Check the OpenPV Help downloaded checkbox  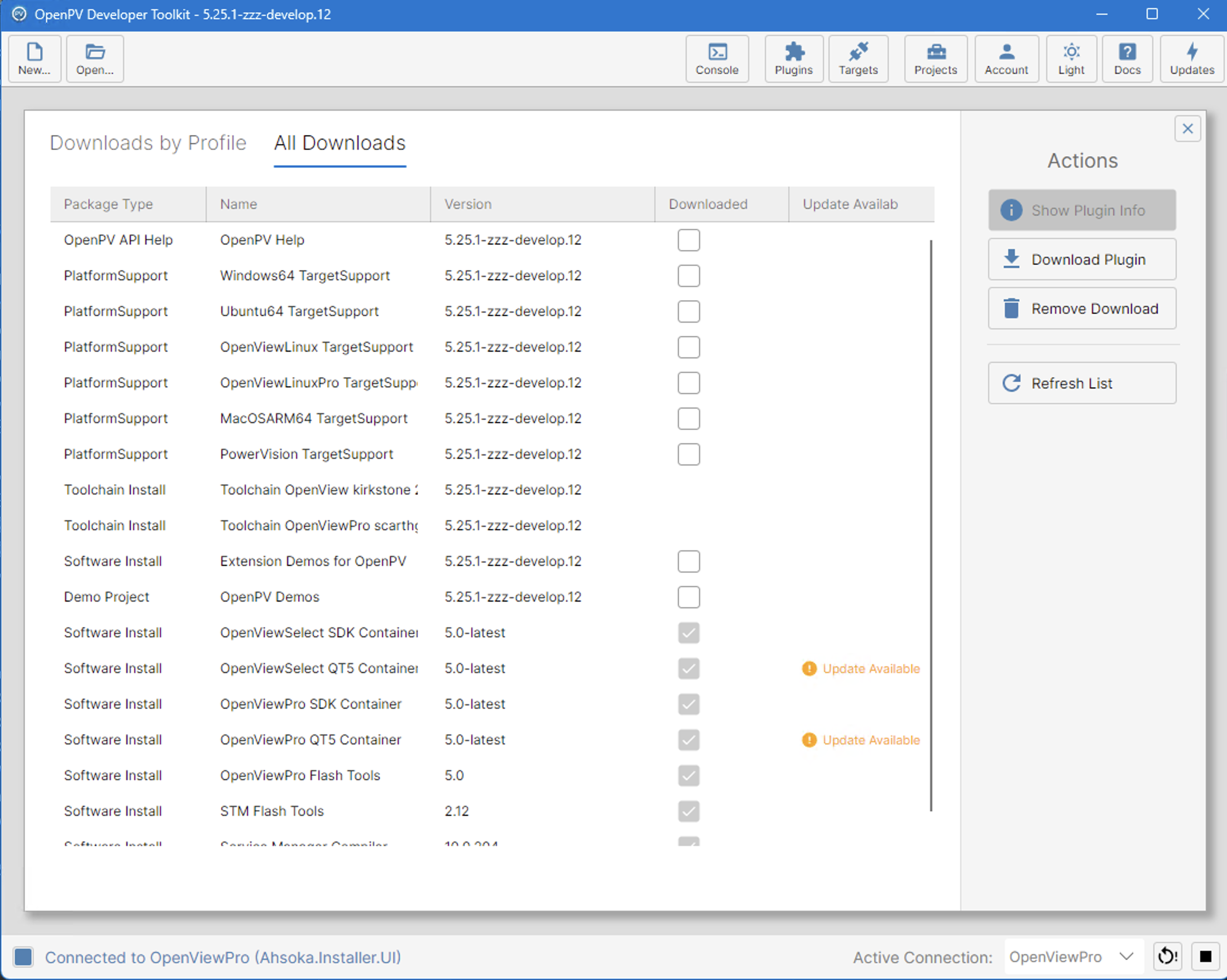(688, 240)
